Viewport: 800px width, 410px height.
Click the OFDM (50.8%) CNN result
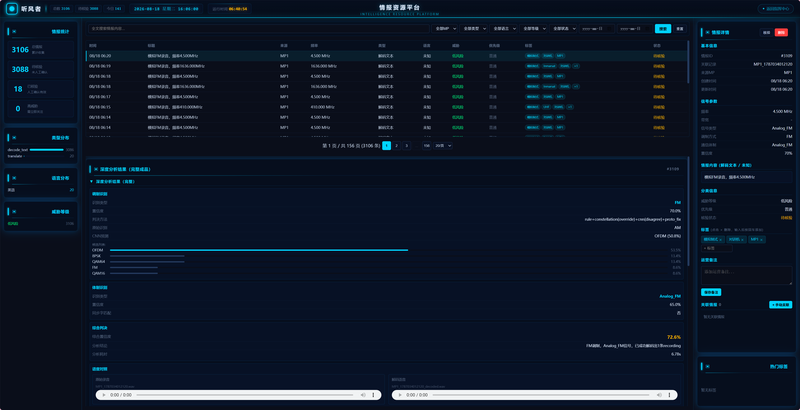pos(668,236)
